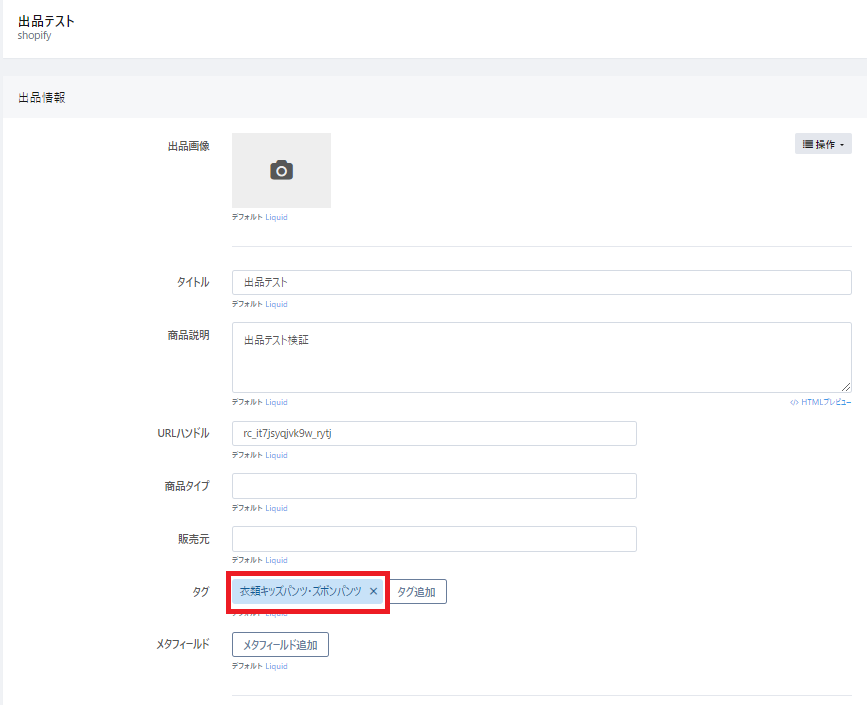Click the Liquid link under 商品タイプ
The width and height of the screenshot is (867, 705).
click(x=276, y=508)
